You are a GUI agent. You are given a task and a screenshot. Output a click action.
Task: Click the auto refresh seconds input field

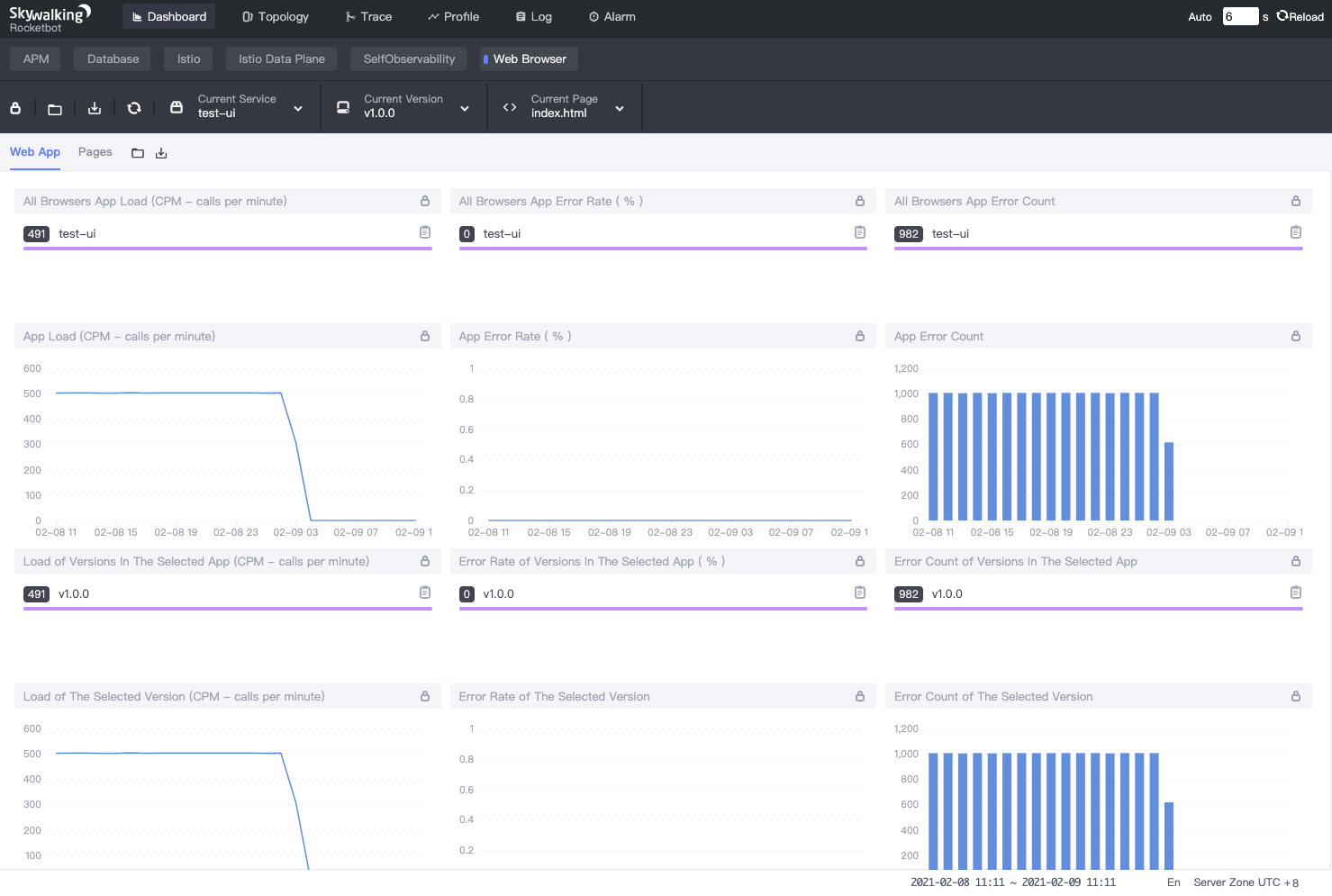click(x=1239, y=17)
